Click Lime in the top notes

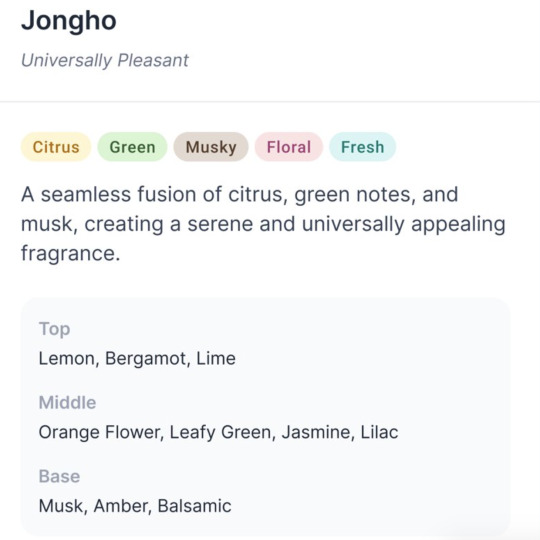point(216,359)
